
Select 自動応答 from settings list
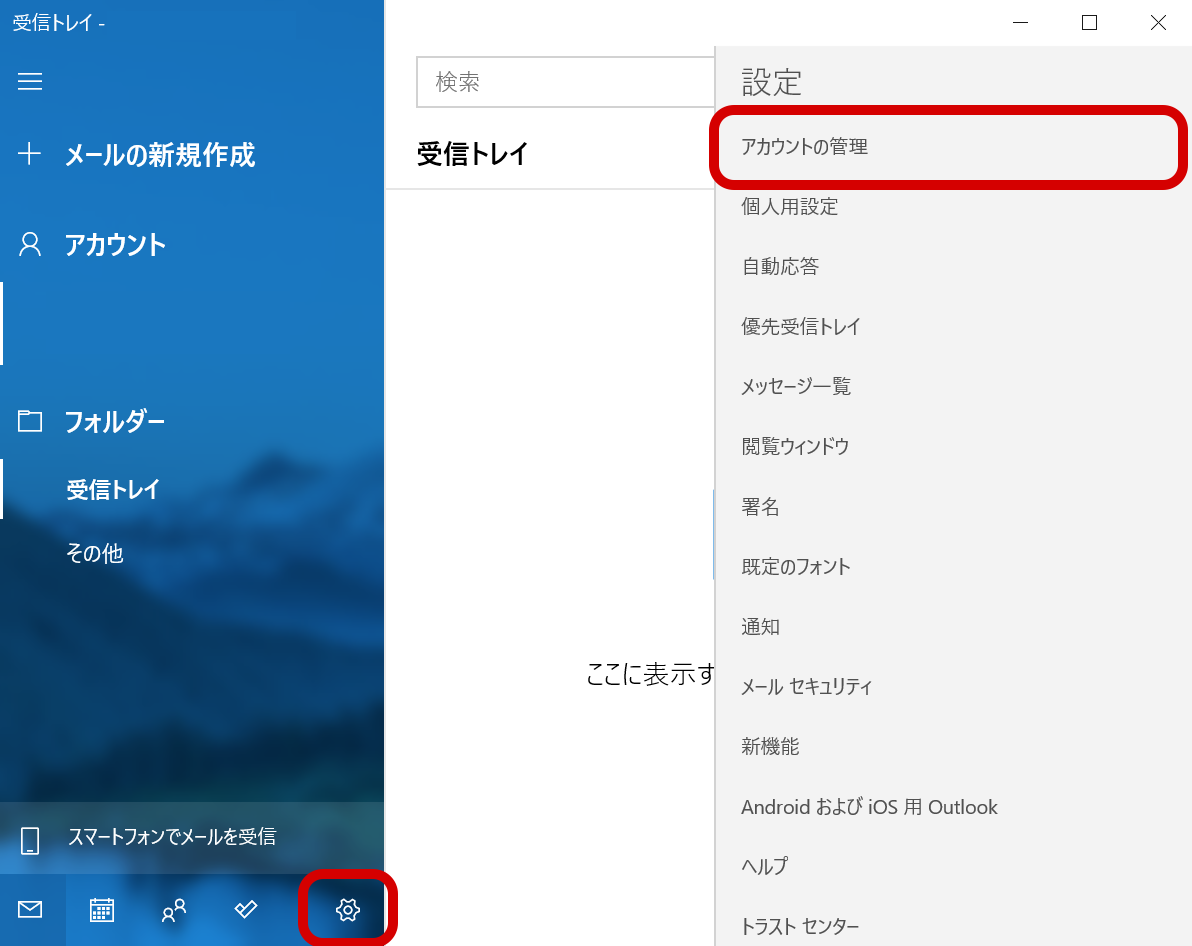point(780,267)
